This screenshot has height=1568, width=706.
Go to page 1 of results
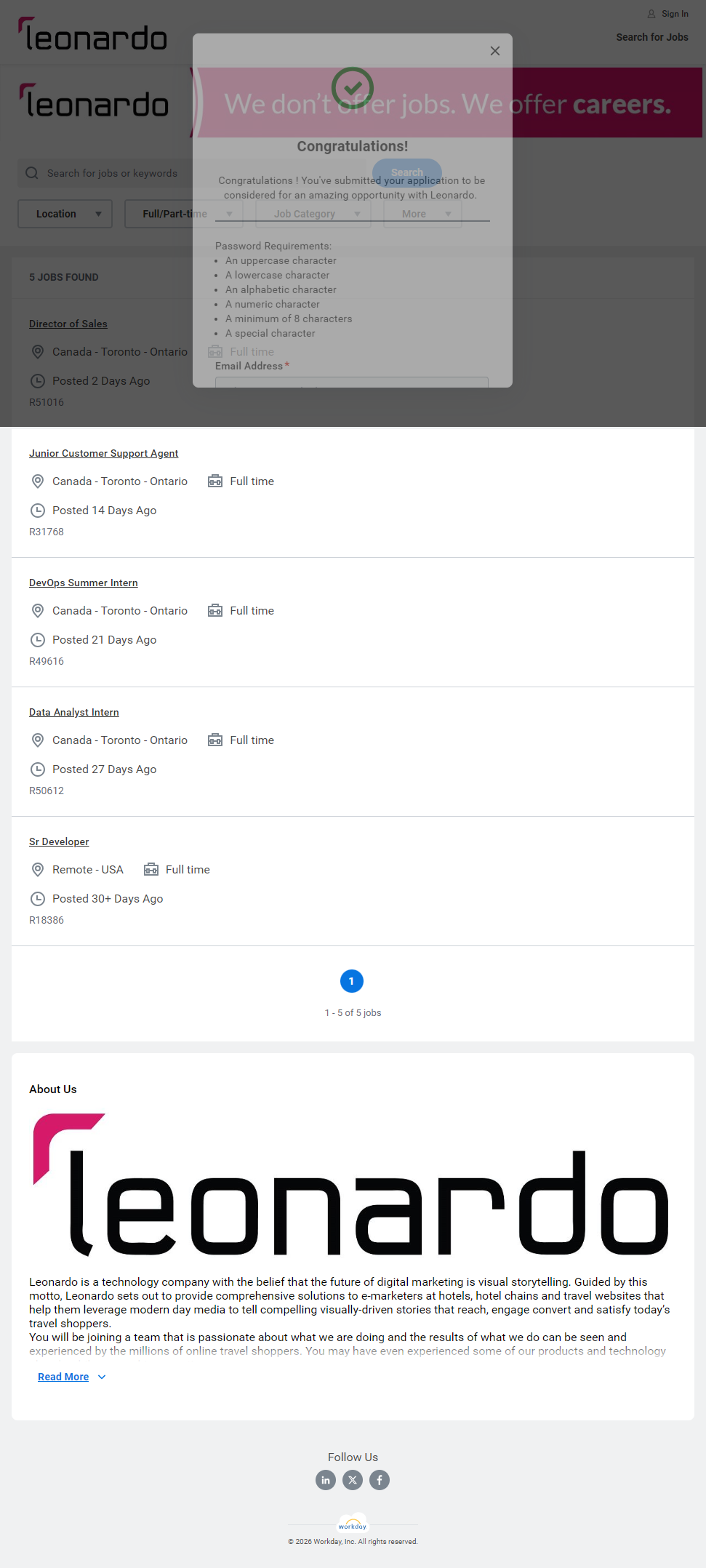352,981
